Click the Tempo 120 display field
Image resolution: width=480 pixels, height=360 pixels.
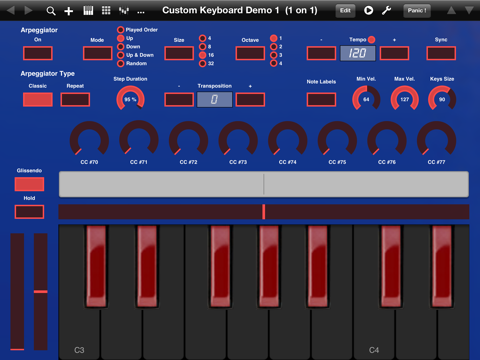click(358, 53)
